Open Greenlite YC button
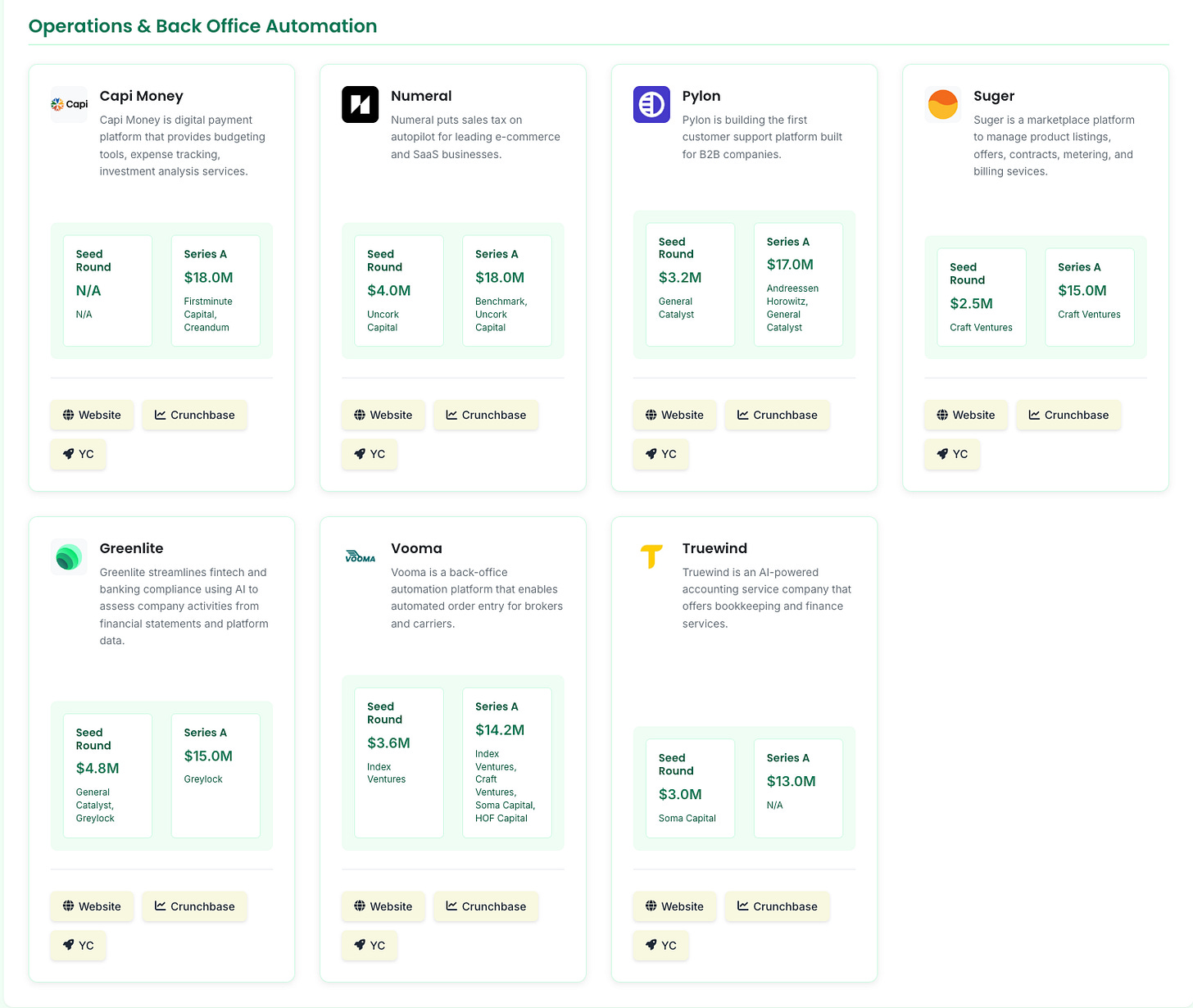Screen dimensions: 1193x1008 [x=79, y=946]
